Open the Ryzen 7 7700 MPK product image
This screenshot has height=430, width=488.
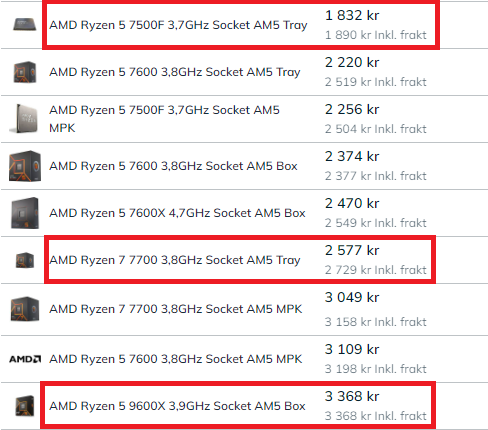[25, 309]
